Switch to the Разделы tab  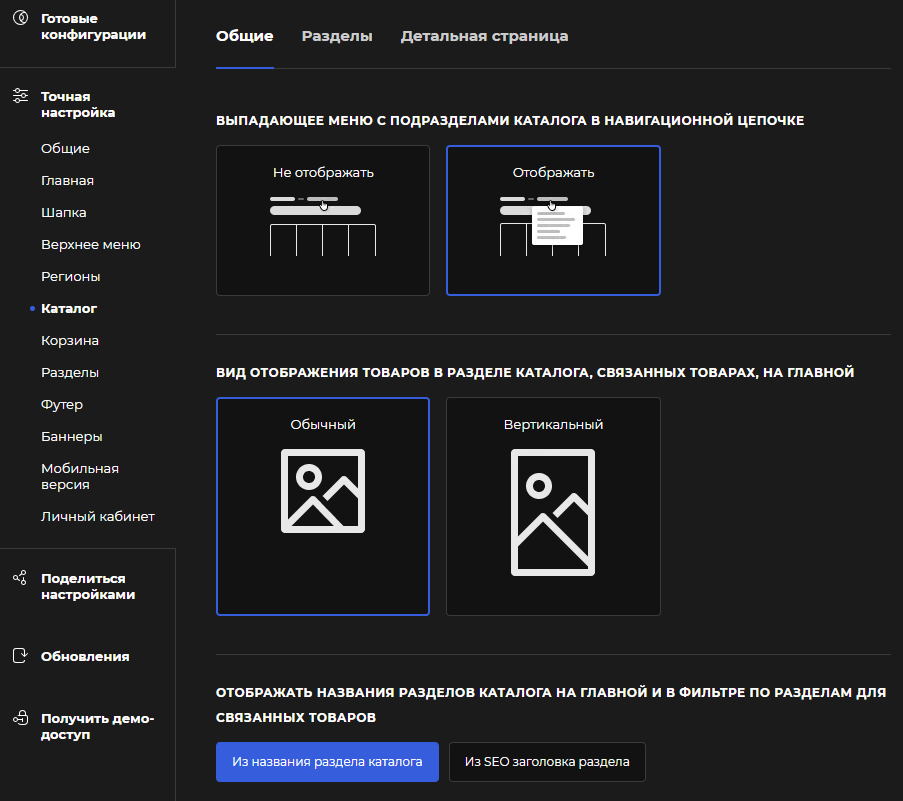337,36
